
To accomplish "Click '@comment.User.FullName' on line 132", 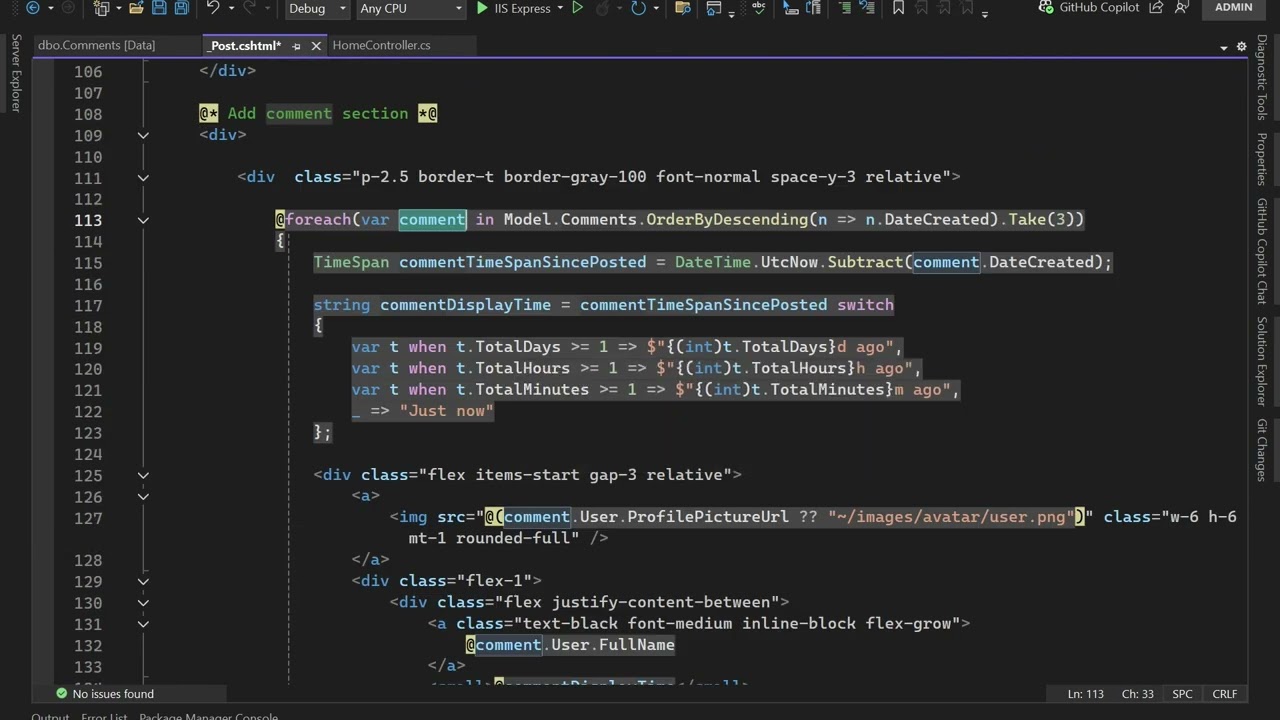I will click(570, 645).
